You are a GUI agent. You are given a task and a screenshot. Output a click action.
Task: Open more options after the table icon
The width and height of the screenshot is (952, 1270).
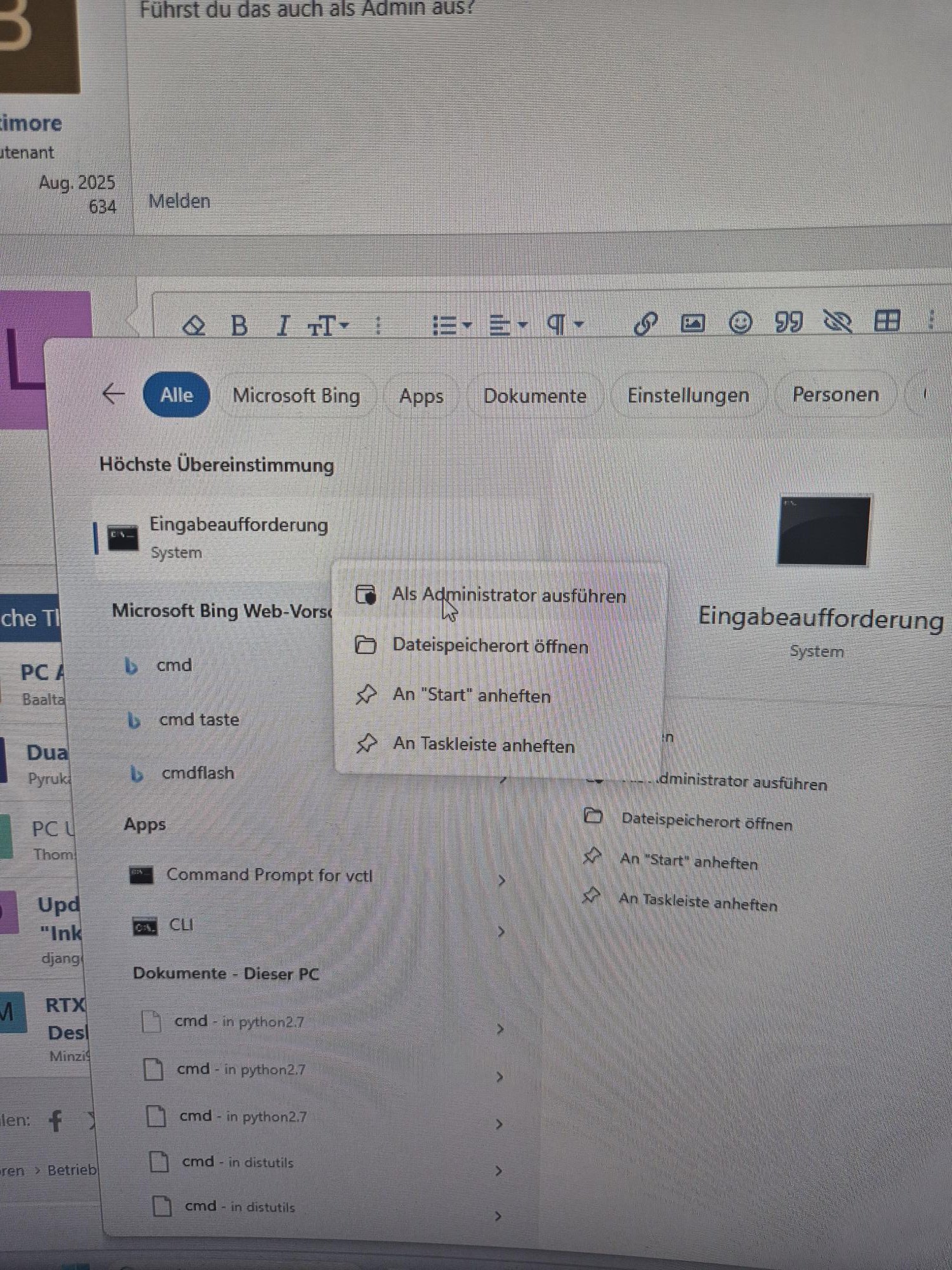[x=931, y=319]
